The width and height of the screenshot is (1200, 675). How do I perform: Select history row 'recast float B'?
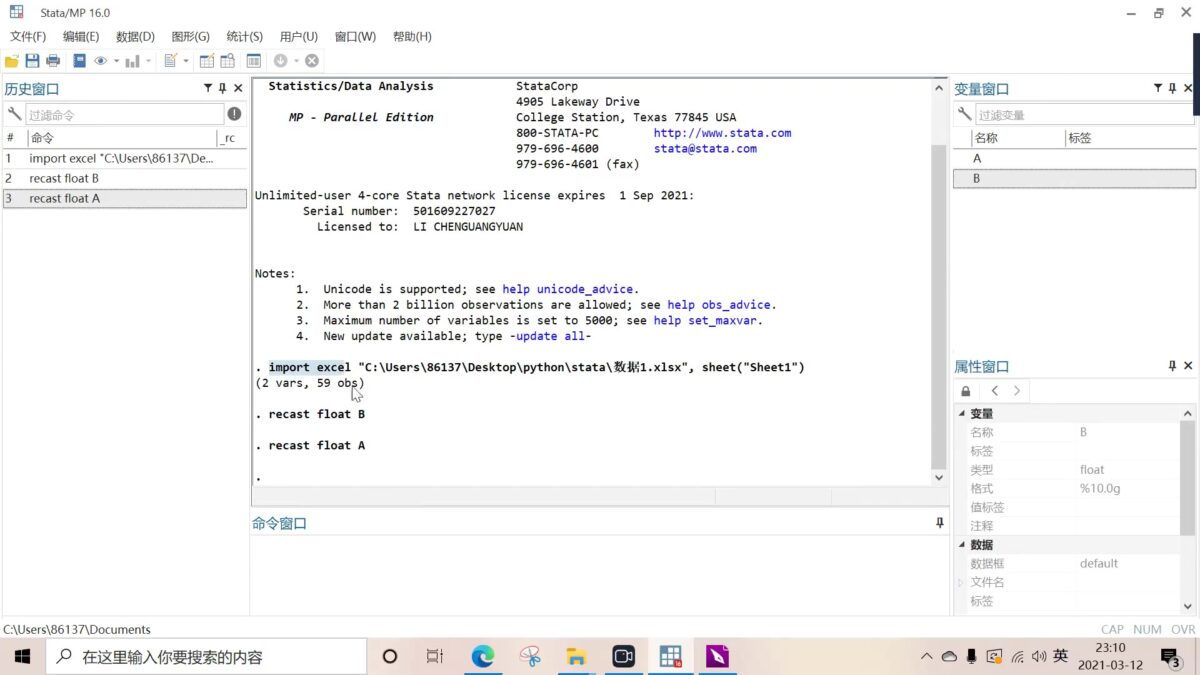pos(125,178)
